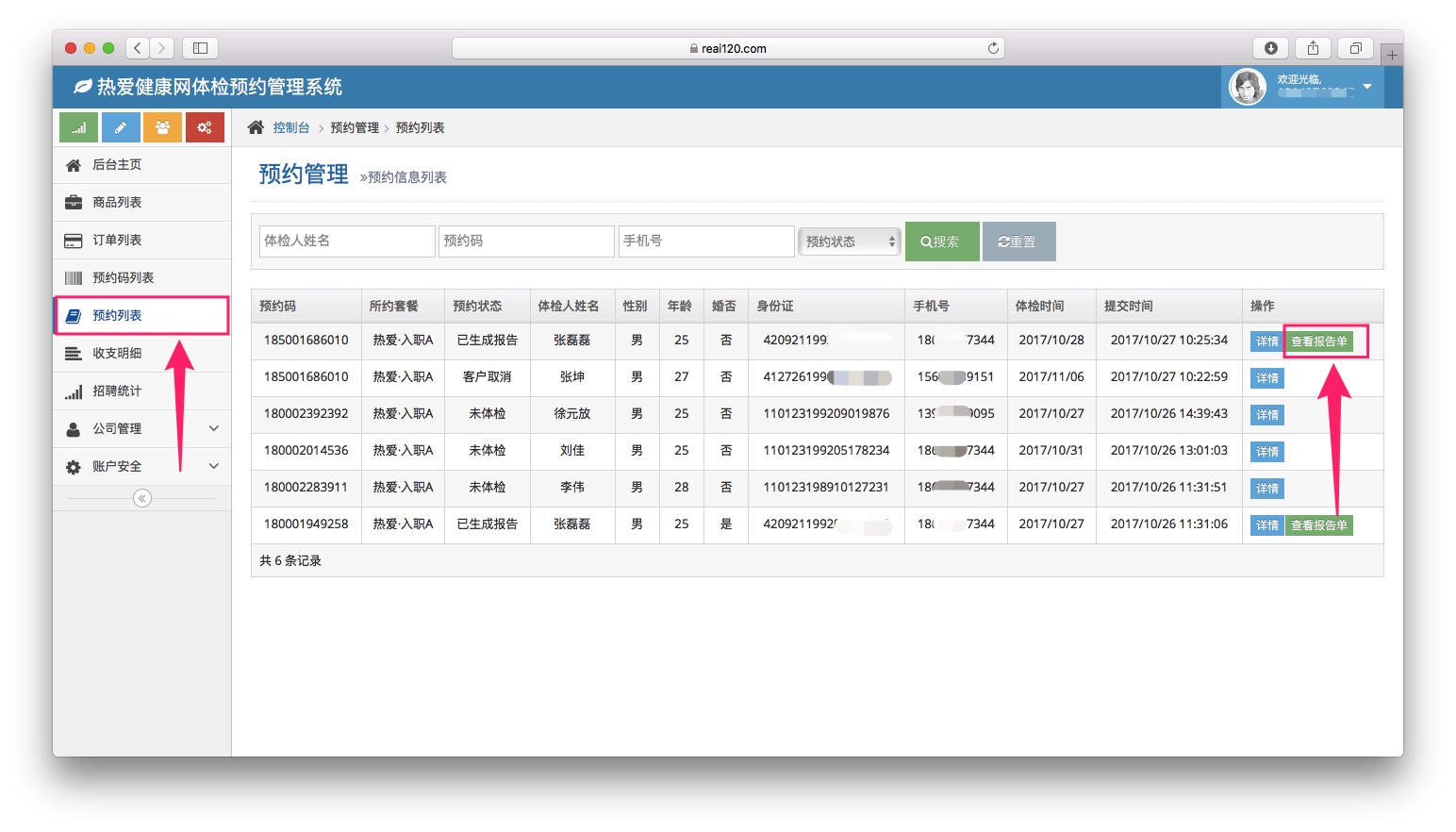Image resolution: width=1456 pixels, height=832 pixels.
Task: Click the 重置 reset button
Action: click(x=1018, y=241)
